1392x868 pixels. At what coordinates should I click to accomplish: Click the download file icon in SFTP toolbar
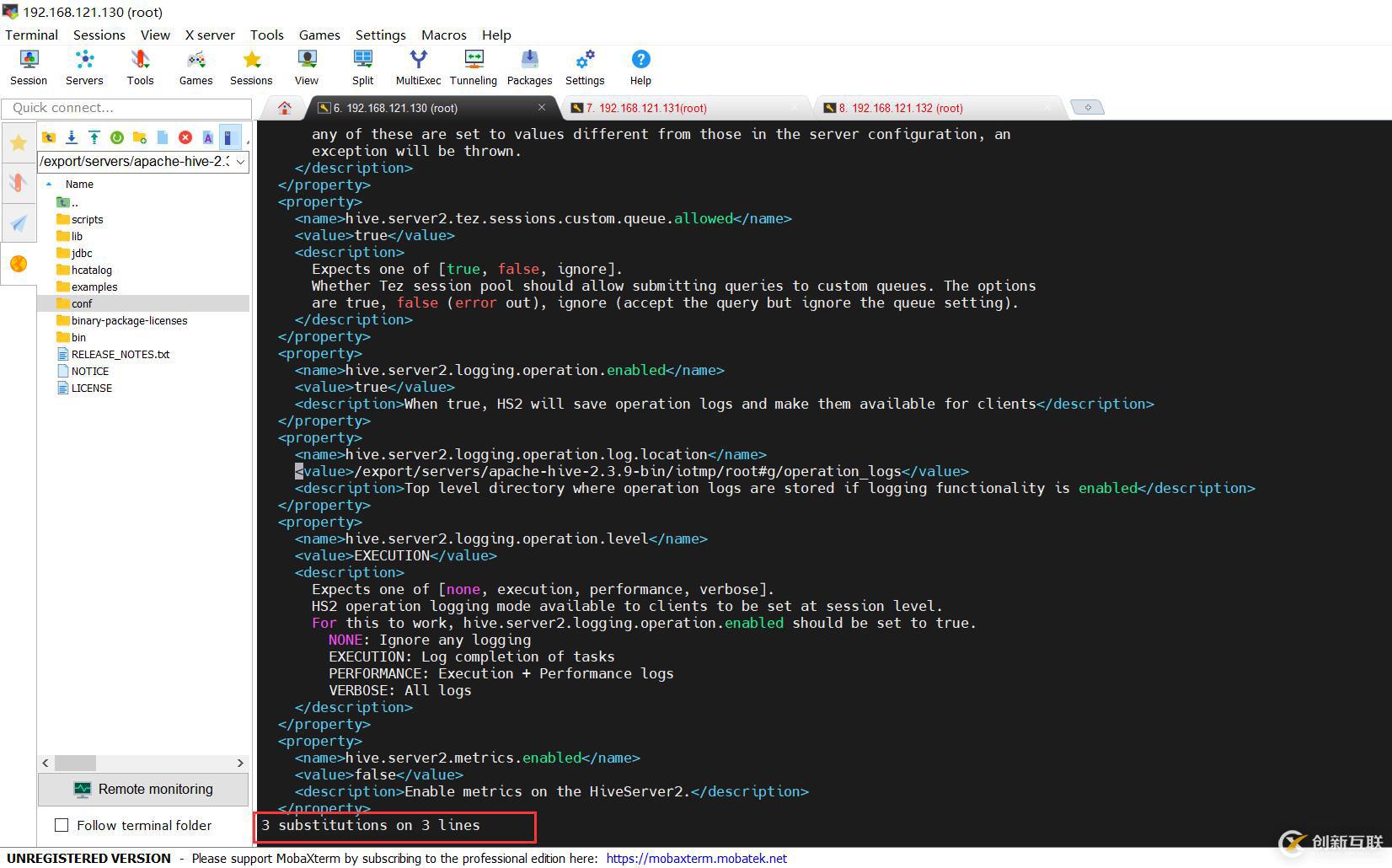click(72, 137)
